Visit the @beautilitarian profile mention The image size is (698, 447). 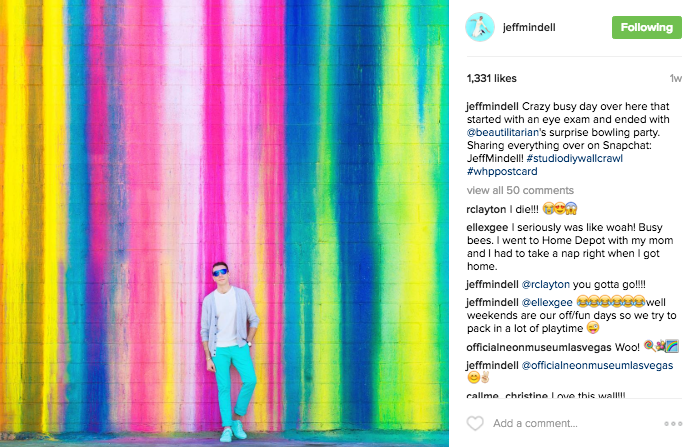[x=503, y=132]
